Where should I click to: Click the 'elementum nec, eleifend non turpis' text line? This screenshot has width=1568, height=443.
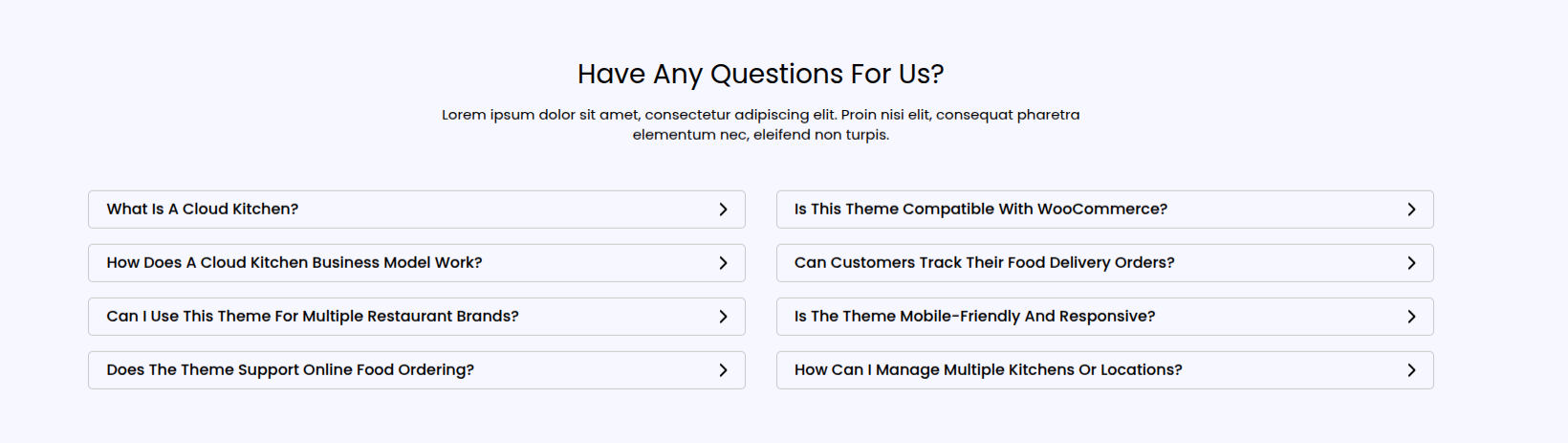760,135
